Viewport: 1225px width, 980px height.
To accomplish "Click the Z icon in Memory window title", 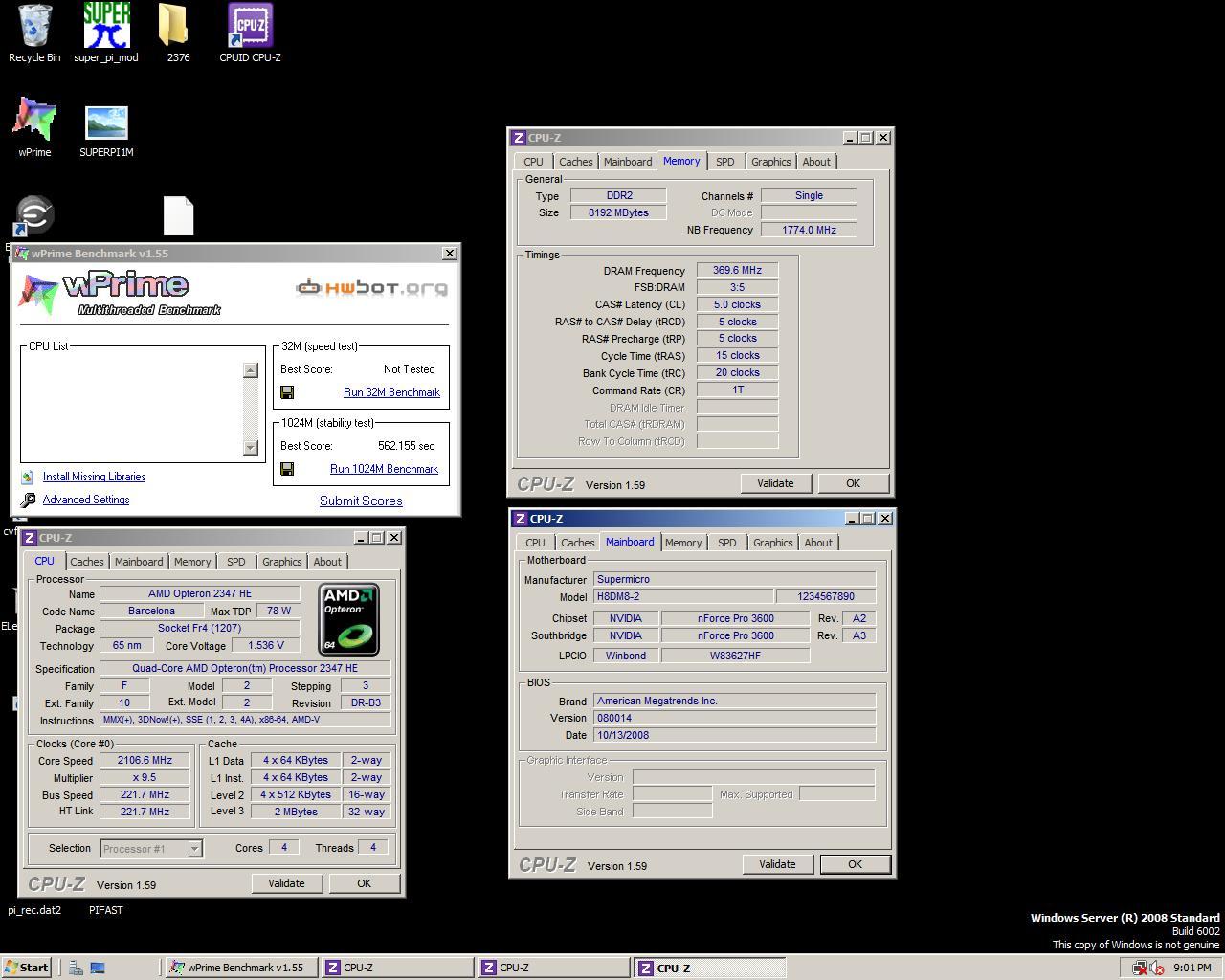I will tap(518, 138).
